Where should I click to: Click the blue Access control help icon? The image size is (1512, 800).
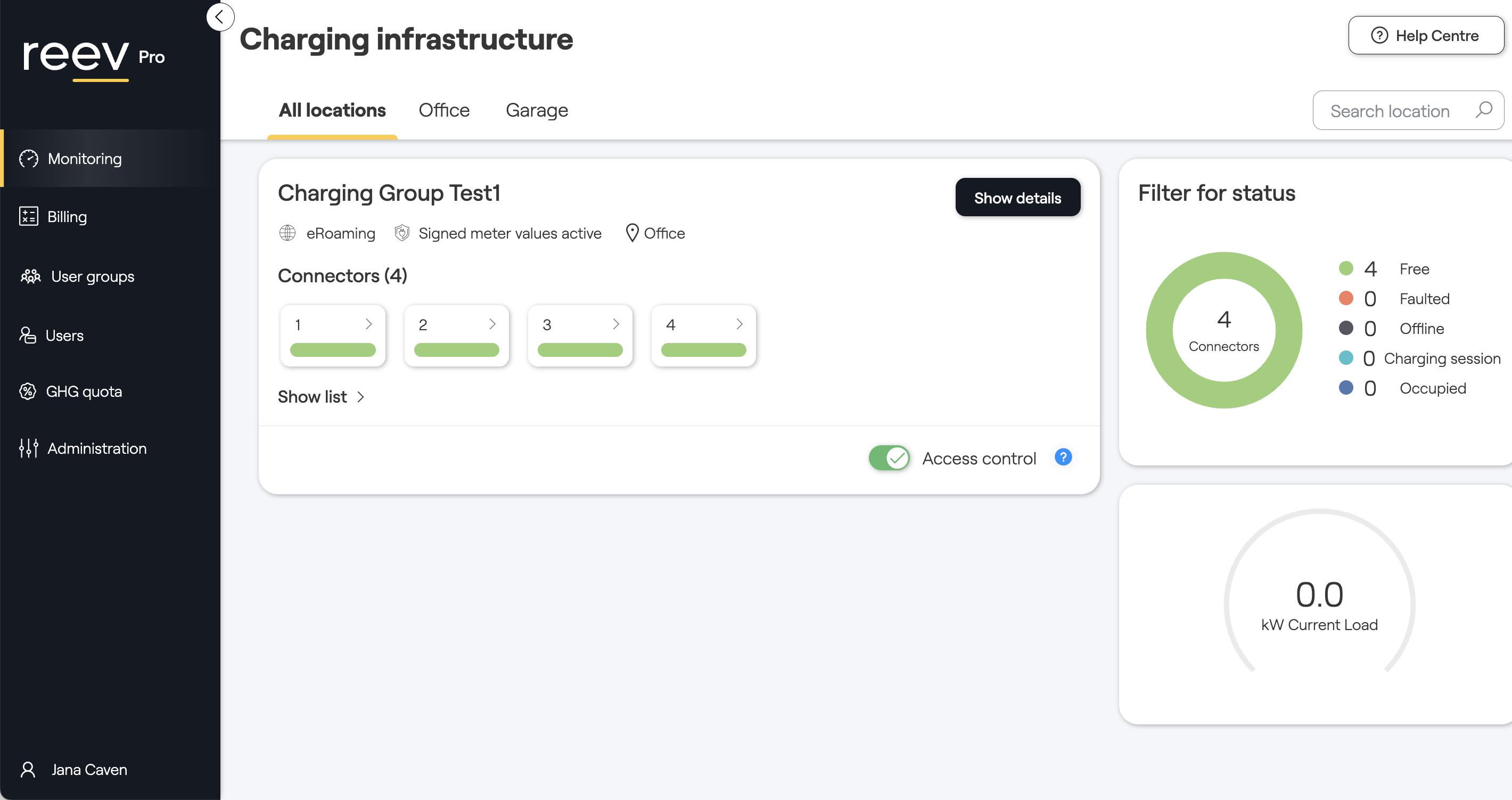coord(1063,458)
